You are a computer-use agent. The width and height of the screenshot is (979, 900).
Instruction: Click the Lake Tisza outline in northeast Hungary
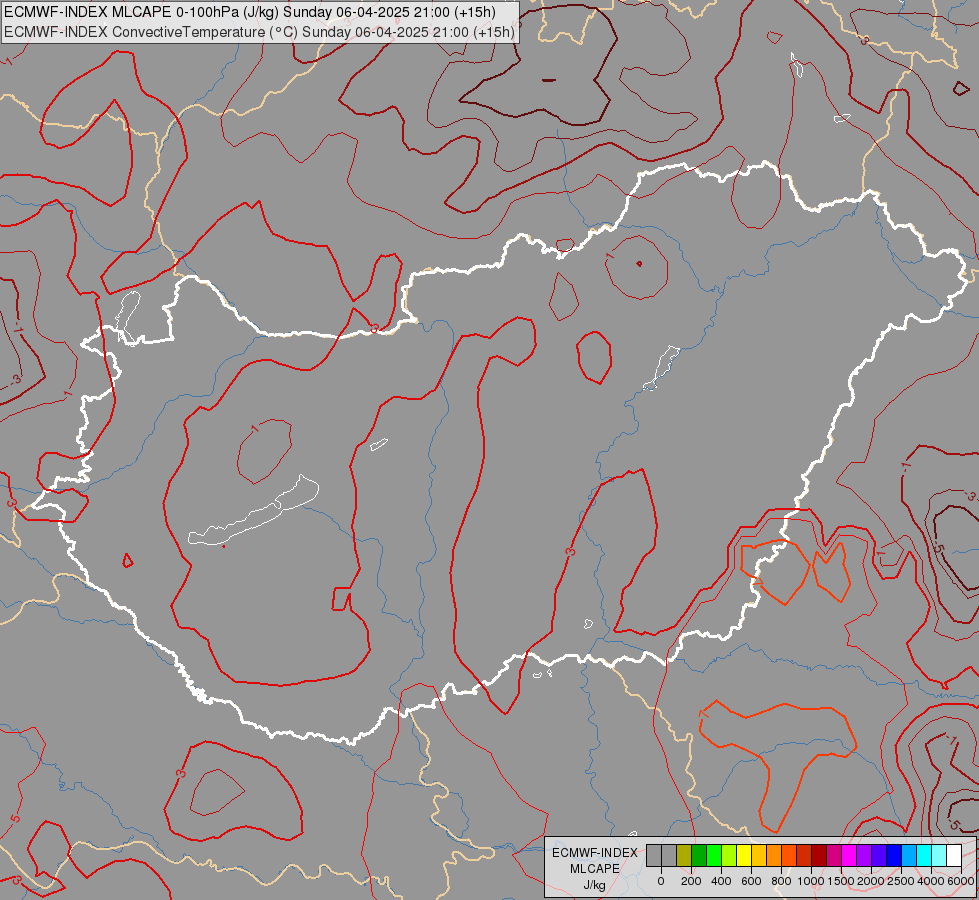point(661,368)
